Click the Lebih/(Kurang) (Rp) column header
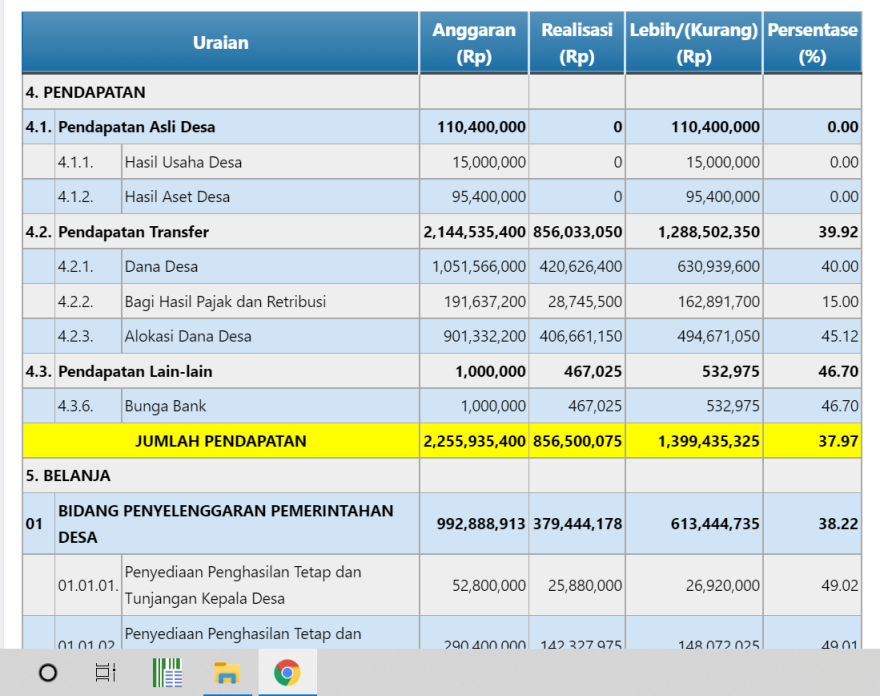Viewport: 880px width, 696px height. pos(693,43)
